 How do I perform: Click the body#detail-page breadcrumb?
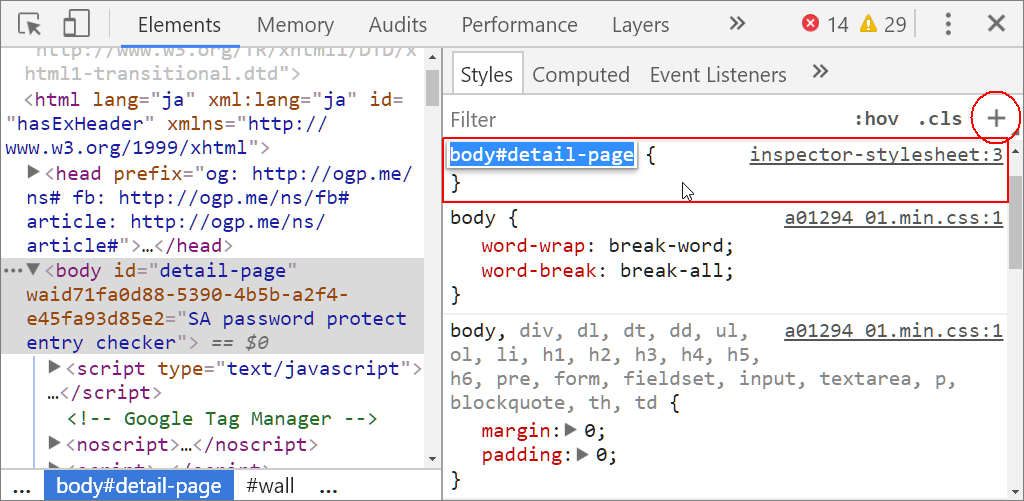tap(138, 486)
